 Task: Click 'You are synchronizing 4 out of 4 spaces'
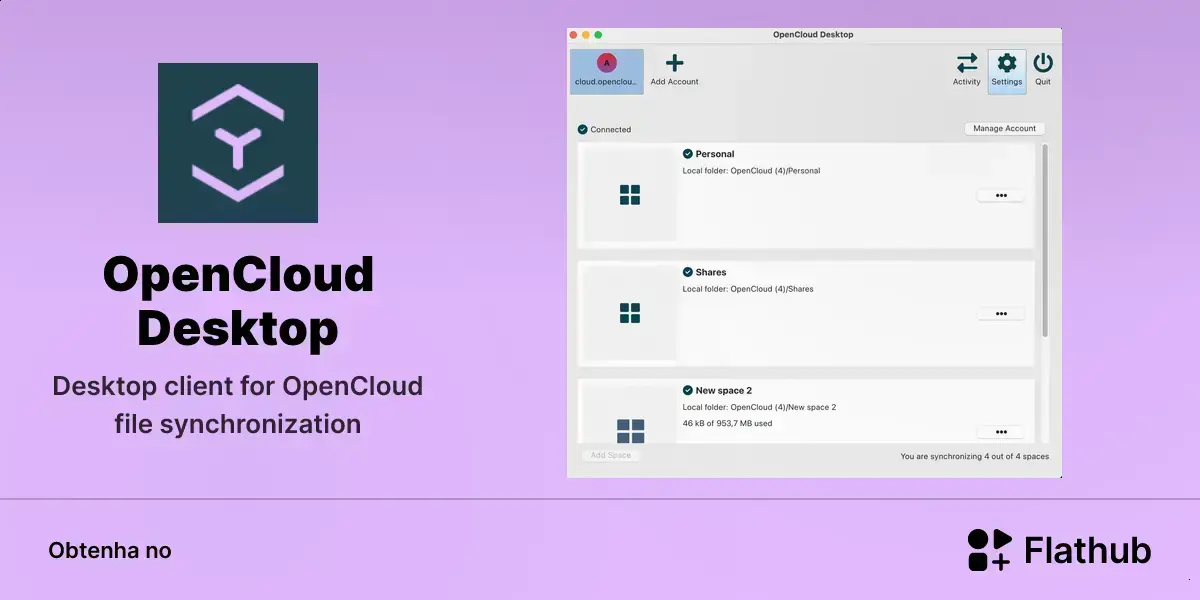click(x=975, y=456)
